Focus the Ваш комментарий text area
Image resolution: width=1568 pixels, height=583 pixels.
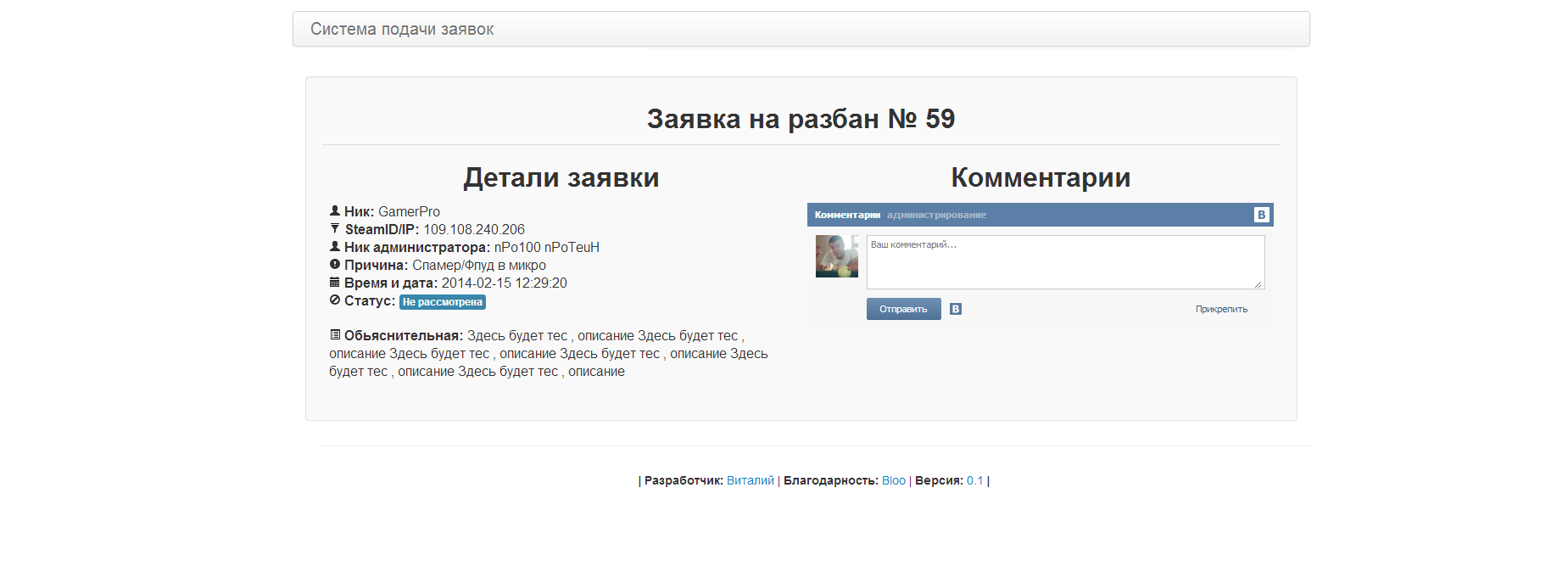1065,262
